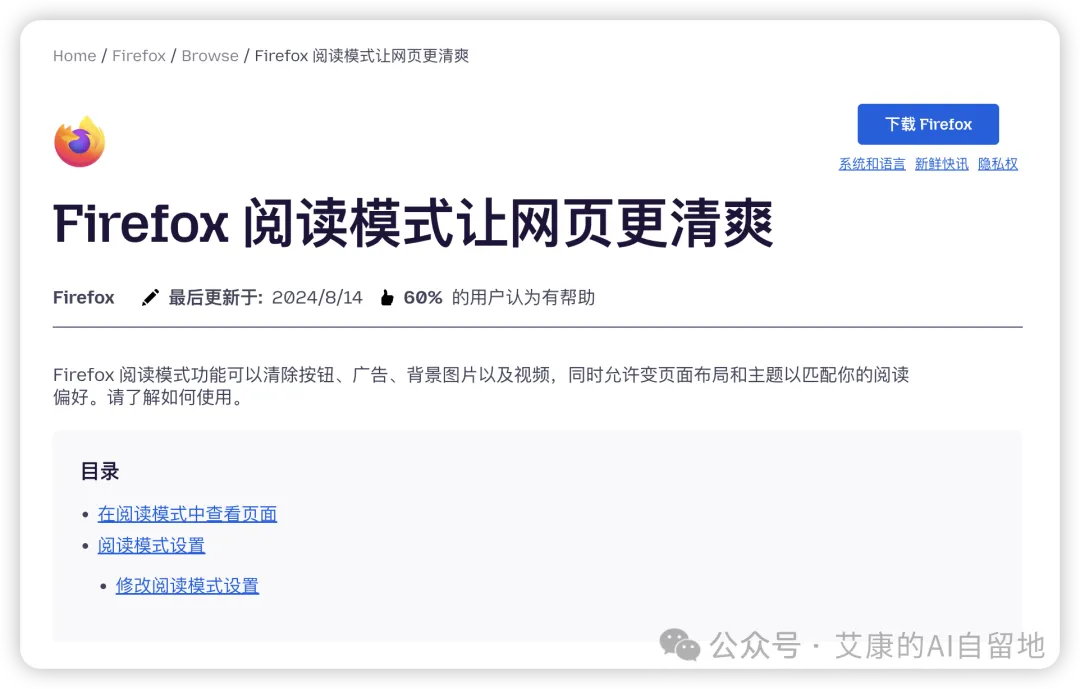Click the 目录 heading

click(100, 471)
